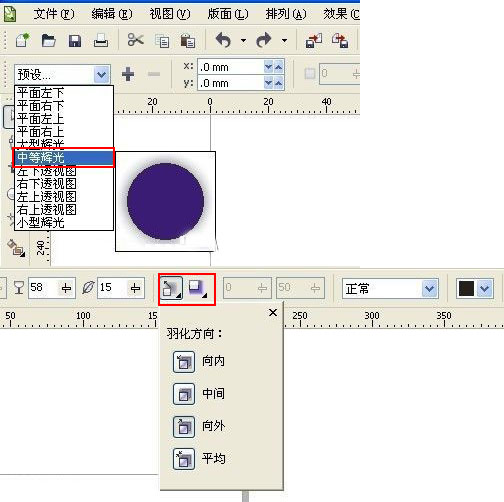The width and height of the screenshot is (504, 502).
Task: Increase the x offset with up spinner
Action: [x=279, y=67]
